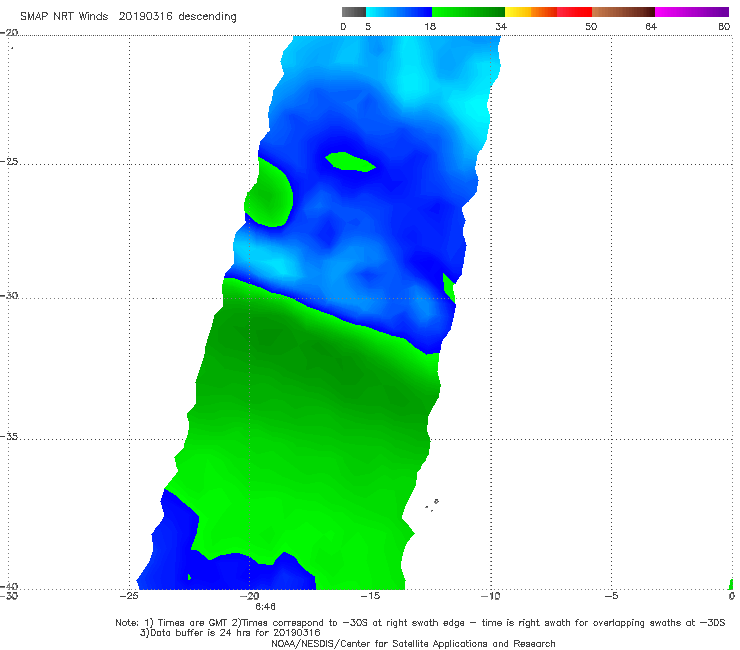The width and height of the screenshot is (740, 650).
Task: Click the longitude axis label "-5"
Action: 611,596
